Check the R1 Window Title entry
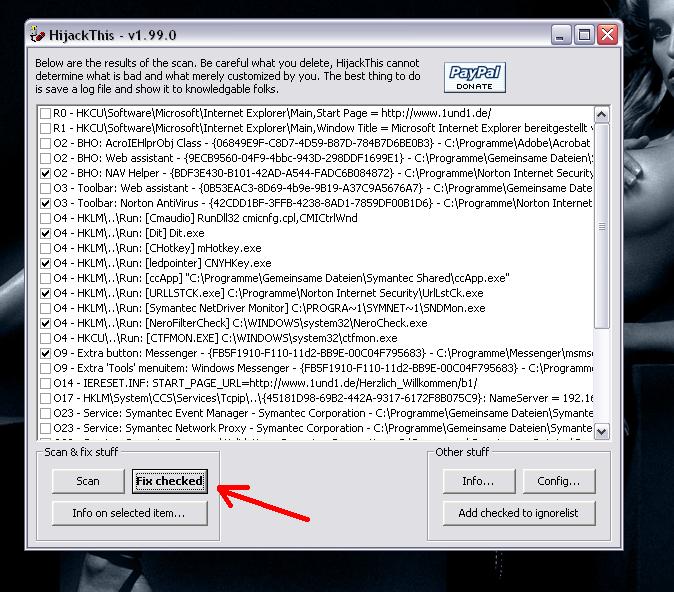 (x=45, y=129)
